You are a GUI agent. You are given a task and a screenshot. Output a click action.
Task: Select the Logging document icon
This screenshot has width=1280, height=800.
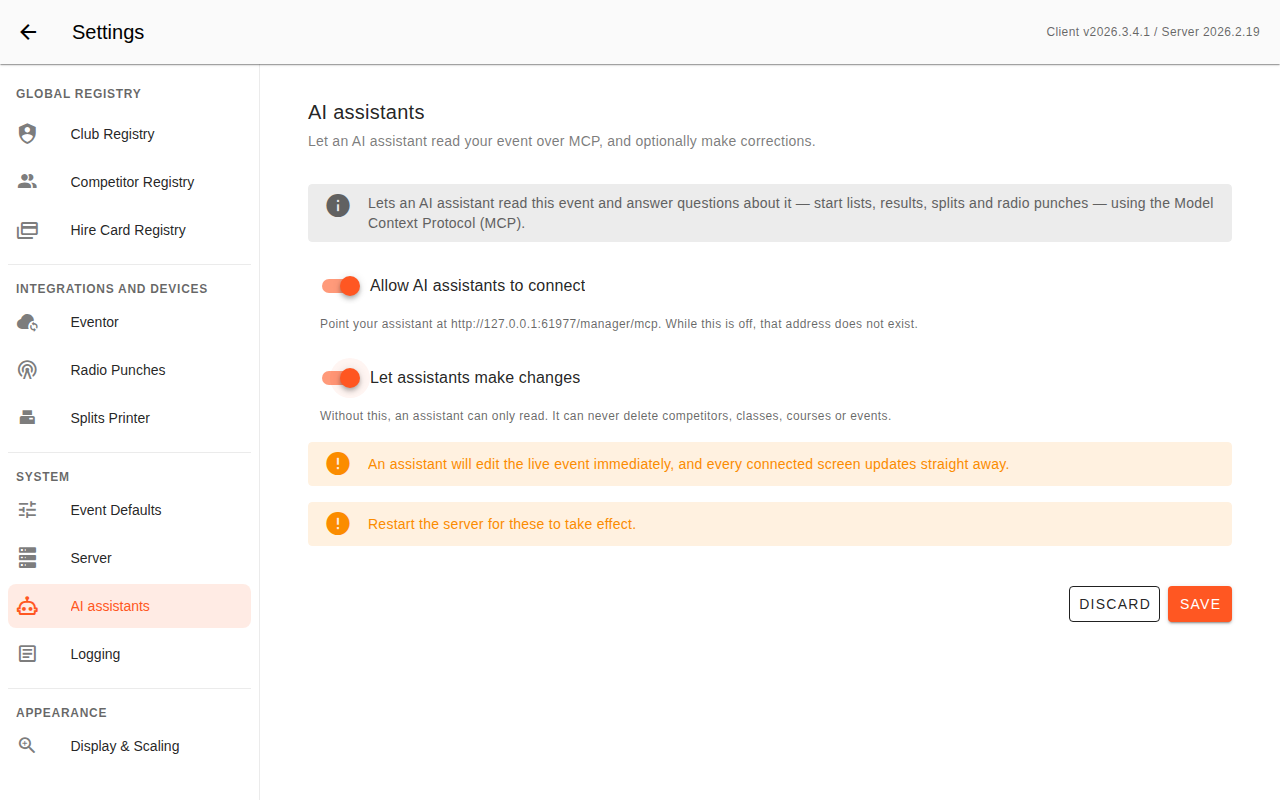pyautogui.click(x=27, y=654)
